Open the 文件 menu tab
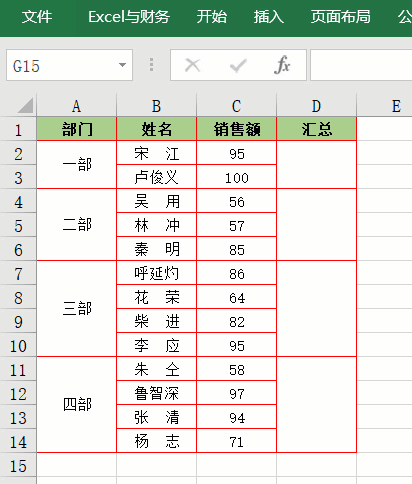412x484 pixels. 37,17
